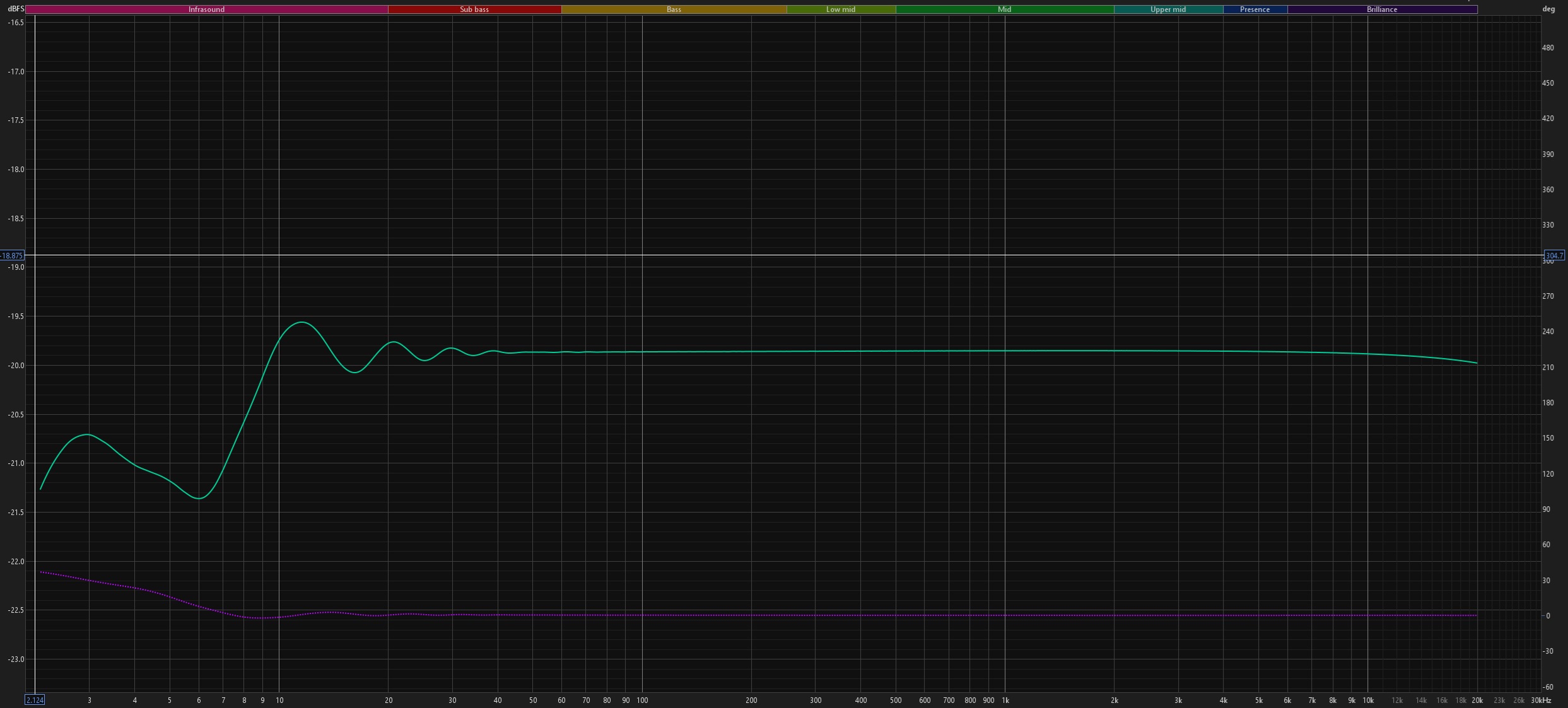Click the -23.0 level axis tick

pyautogui.click(x=16, y=659)
